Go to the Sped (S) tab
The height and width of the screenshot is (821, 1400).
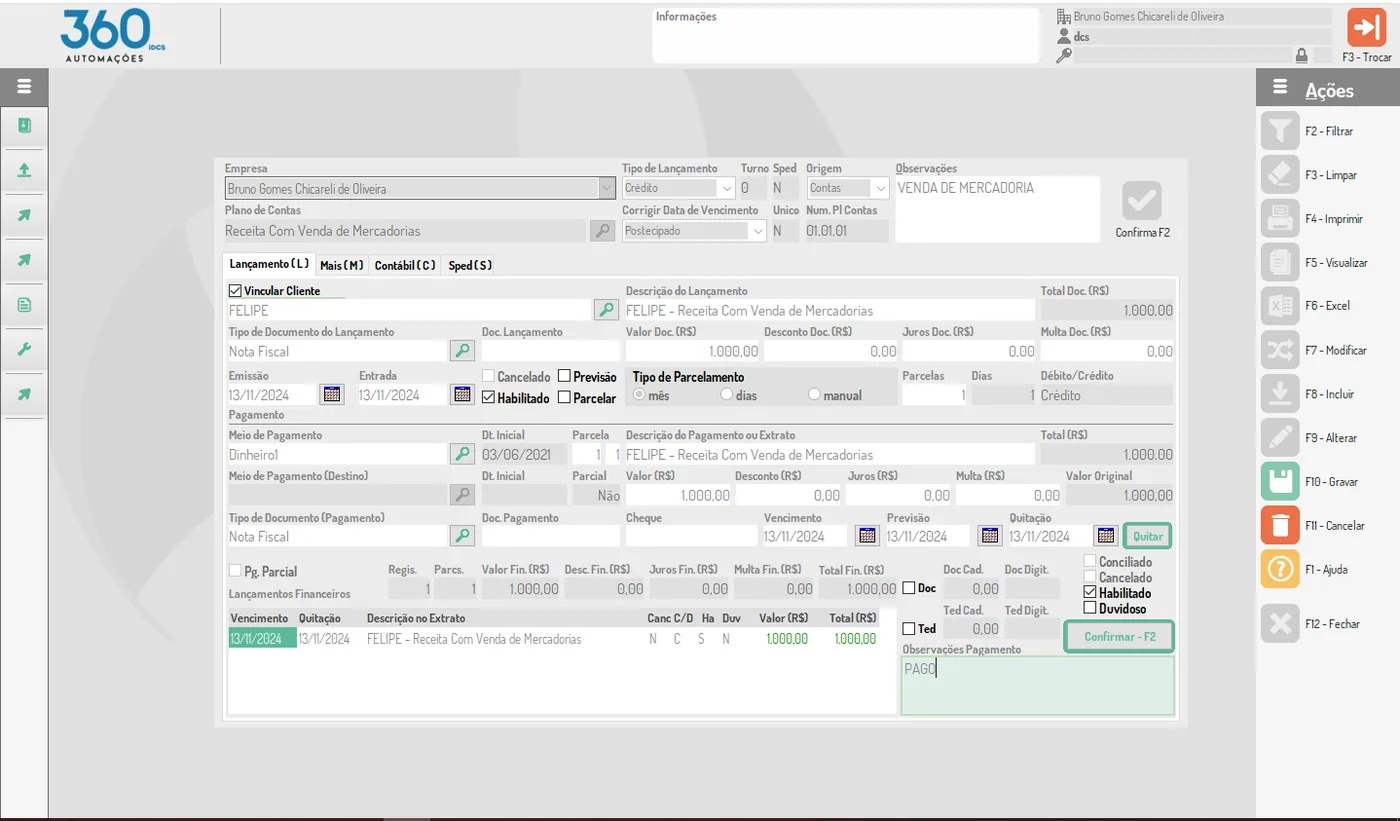tap(470, 265)
